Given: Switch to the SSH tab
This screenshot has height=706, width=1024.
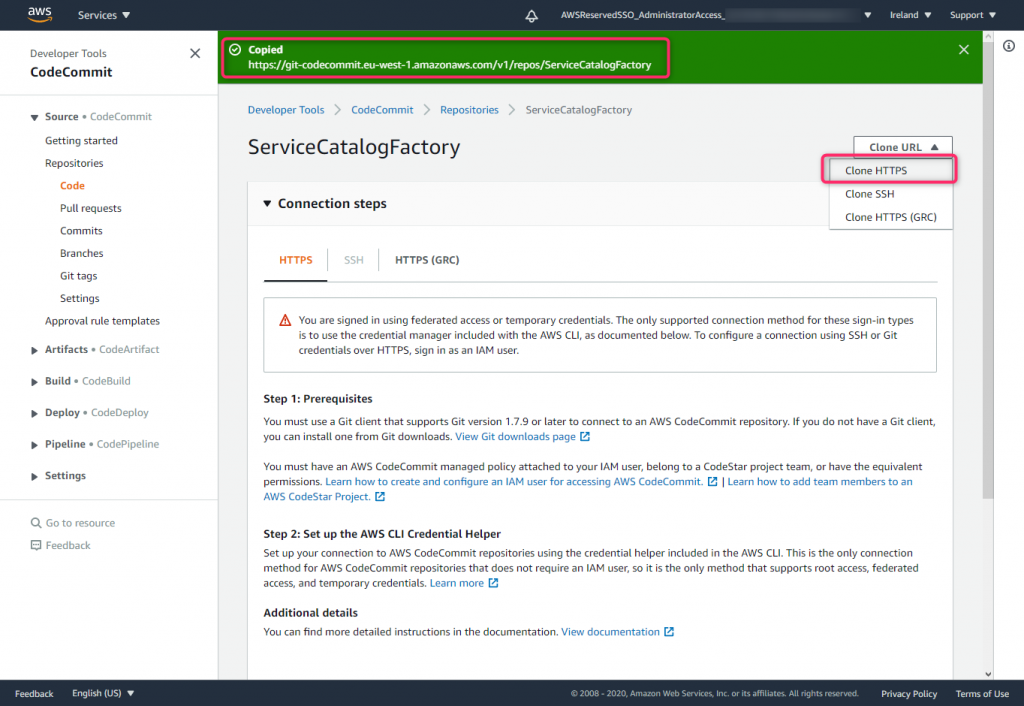Looking at the screenshot, I should [x=353, y=260].
